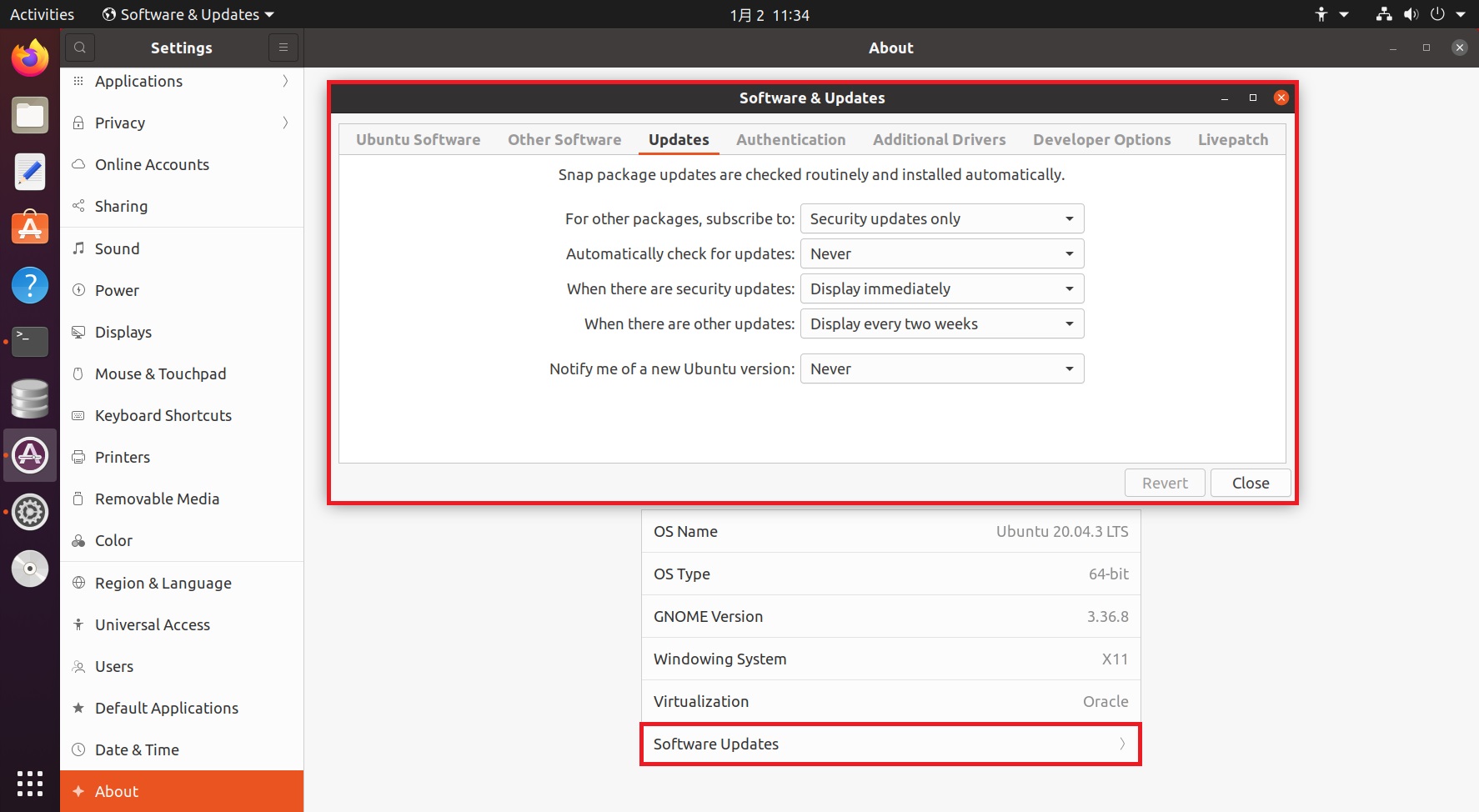
Task: Click the Close button in Software & Updates
Action: pyautogui.click(x=1251, y=483)
